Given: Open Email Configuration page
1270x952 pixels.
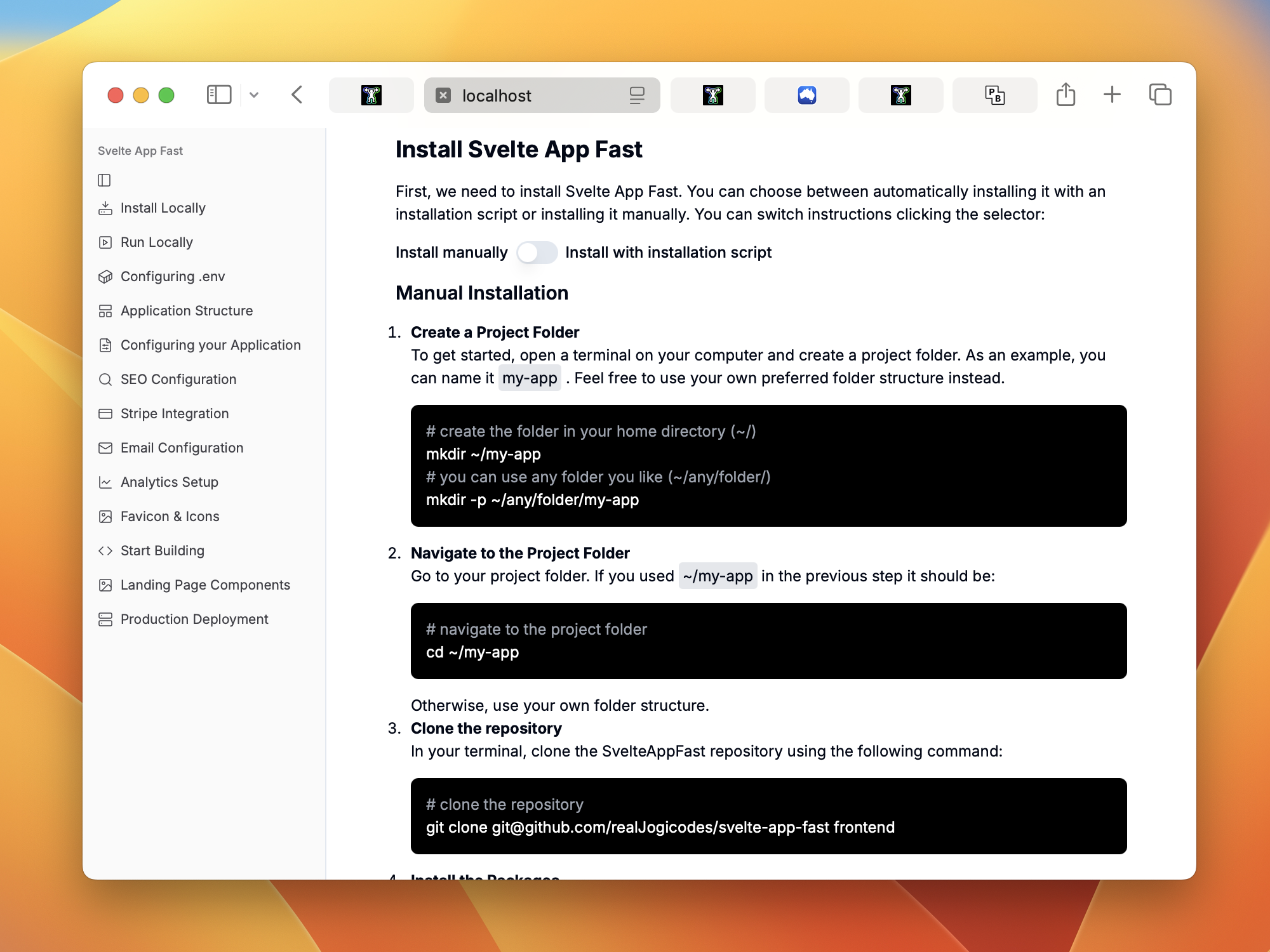Looking at the screenshot, I should (182, 448).
